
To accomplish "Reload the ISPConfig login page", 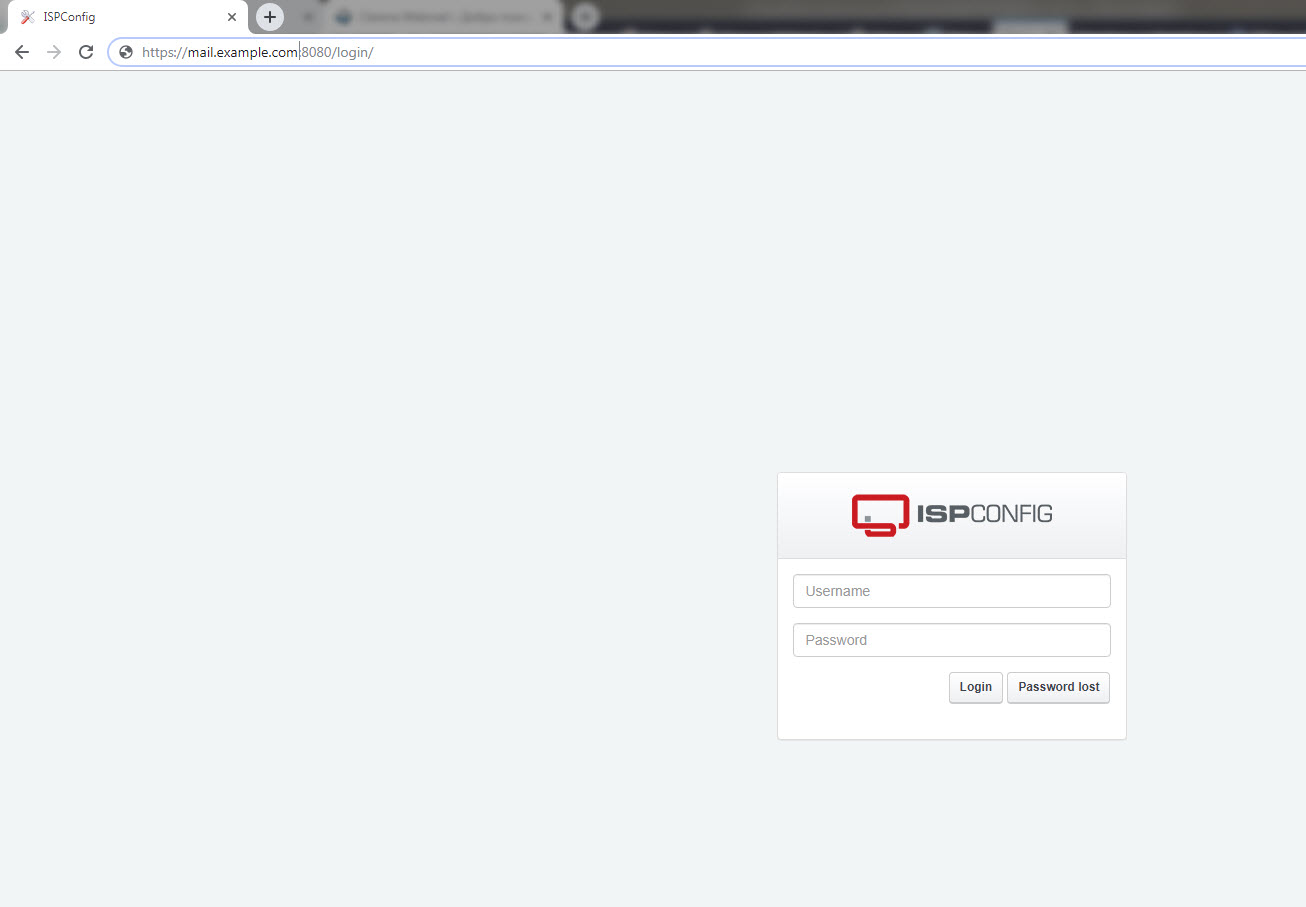I will point(86,52).
